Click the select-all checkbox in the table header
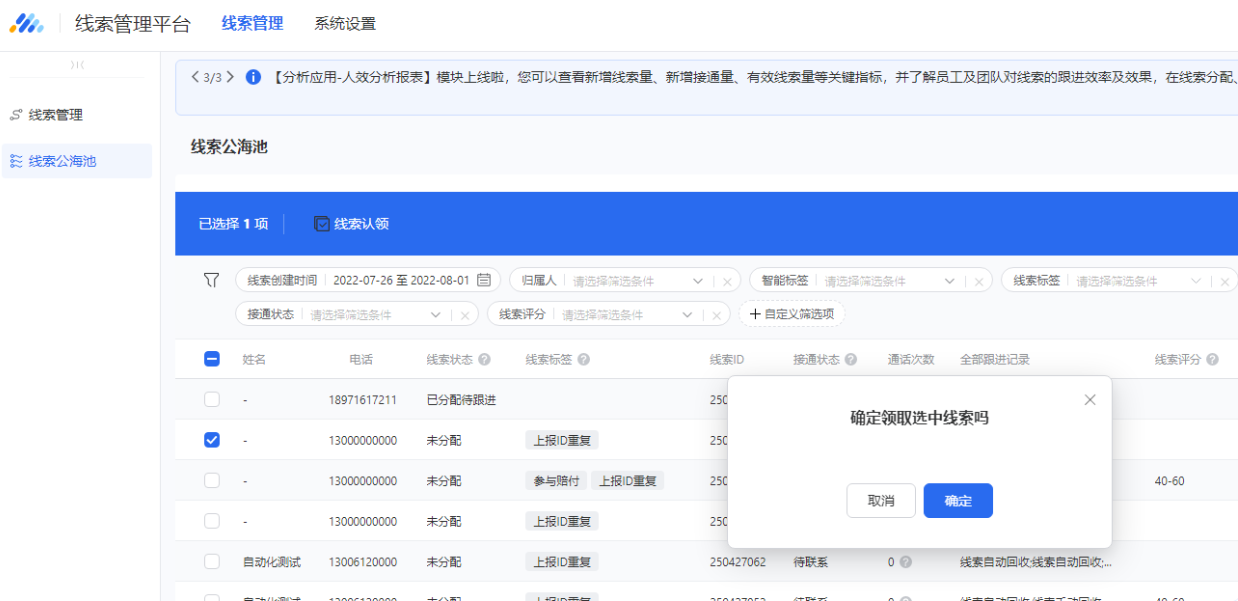Screen dimensions: 1238x601 tap(211, 359)
